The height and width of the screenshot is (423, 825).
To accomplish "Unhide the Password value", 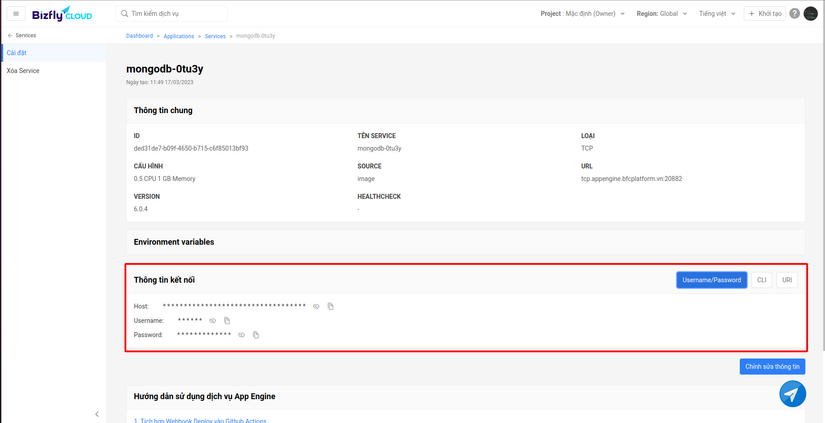I will coord(242,335).
